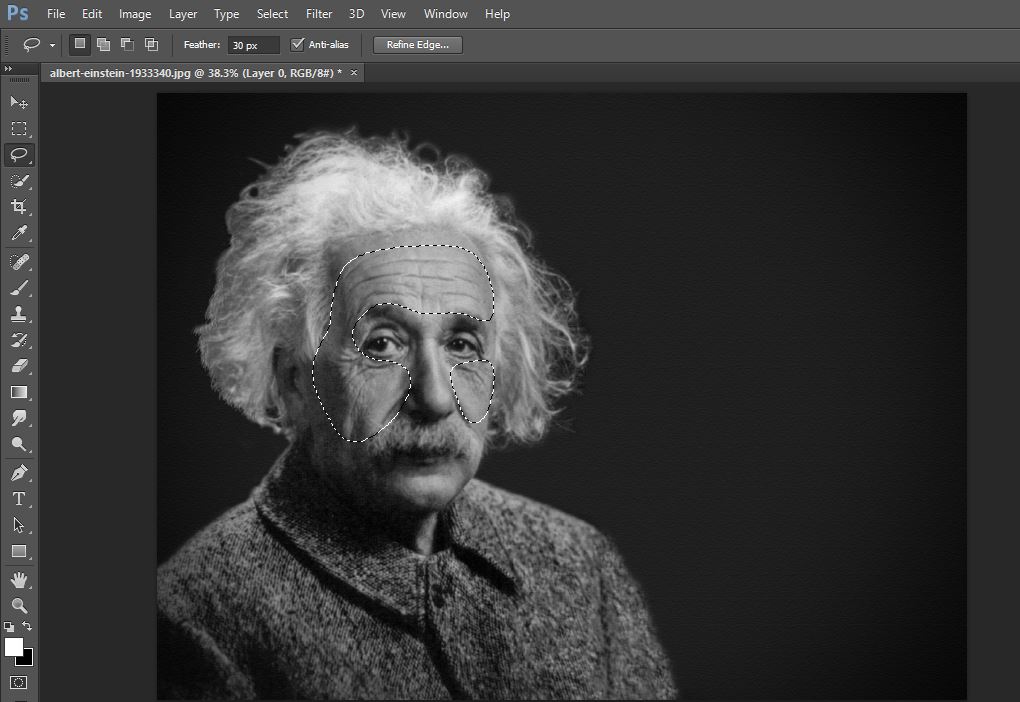Open the Lasso tool preset picker arrow

click(x=52, y=45)
